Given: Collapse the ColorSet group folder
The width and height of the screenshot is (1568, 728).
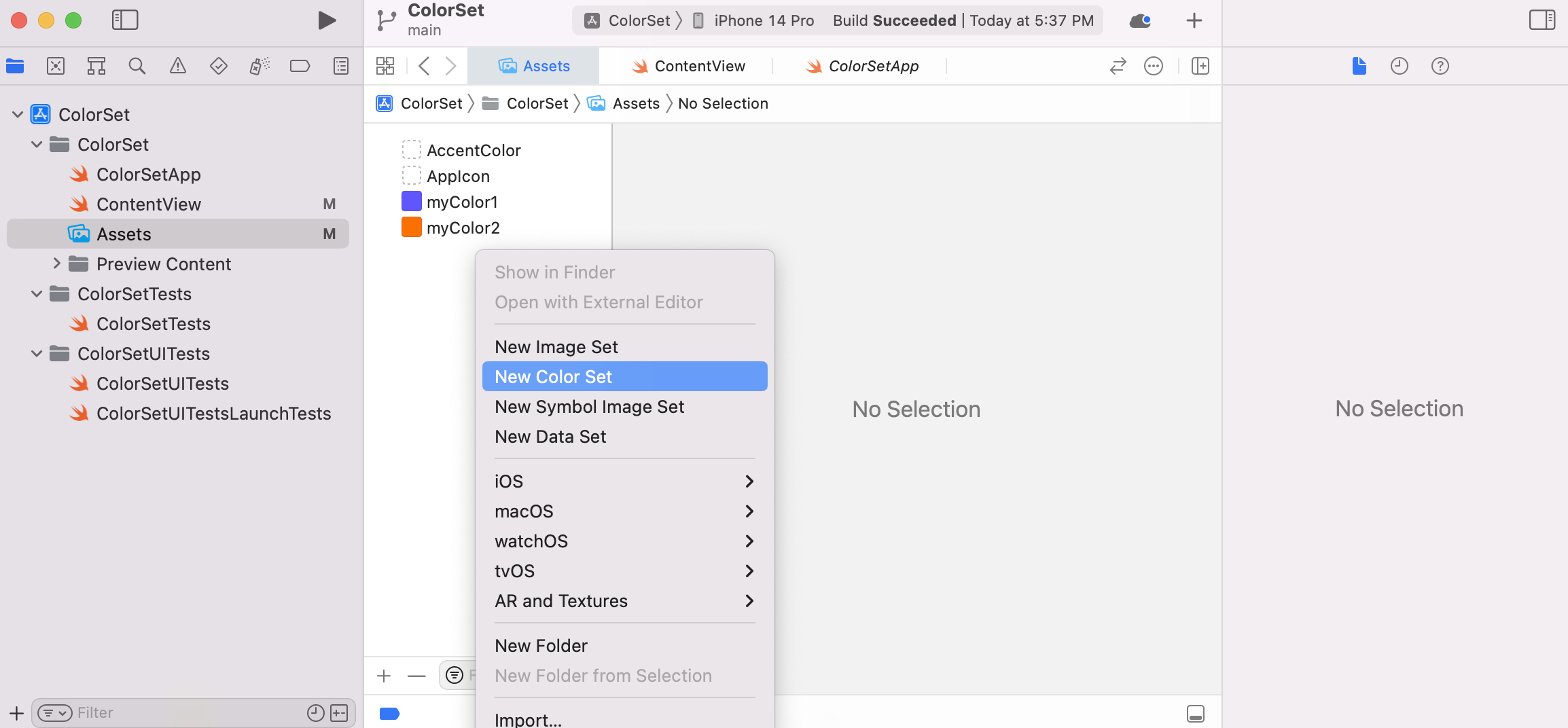Looking at the screenshot, I should [37, 145].
